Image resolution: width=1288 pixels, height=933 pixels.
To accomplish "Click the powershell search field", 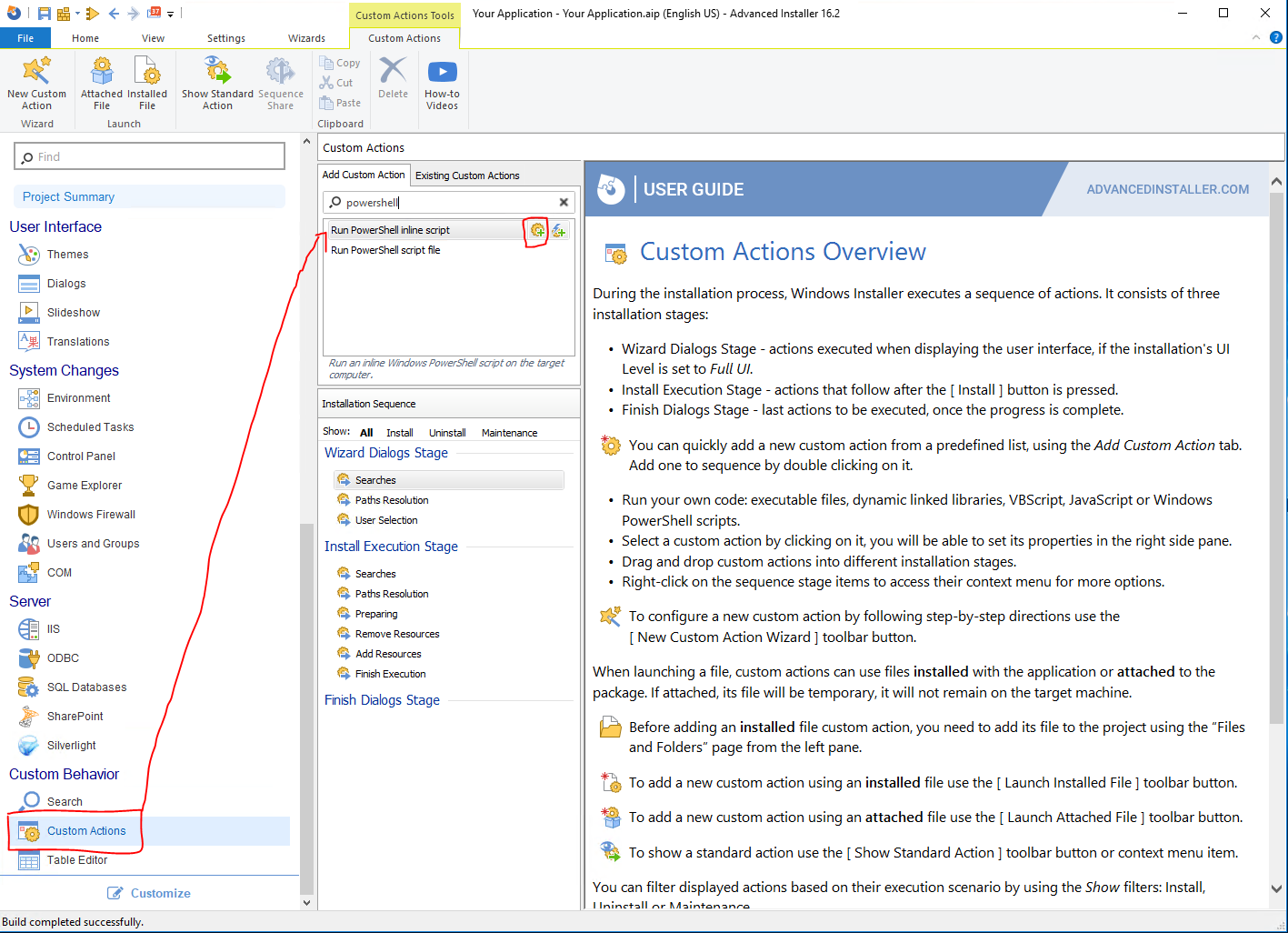I will click(x=449, y=203).
